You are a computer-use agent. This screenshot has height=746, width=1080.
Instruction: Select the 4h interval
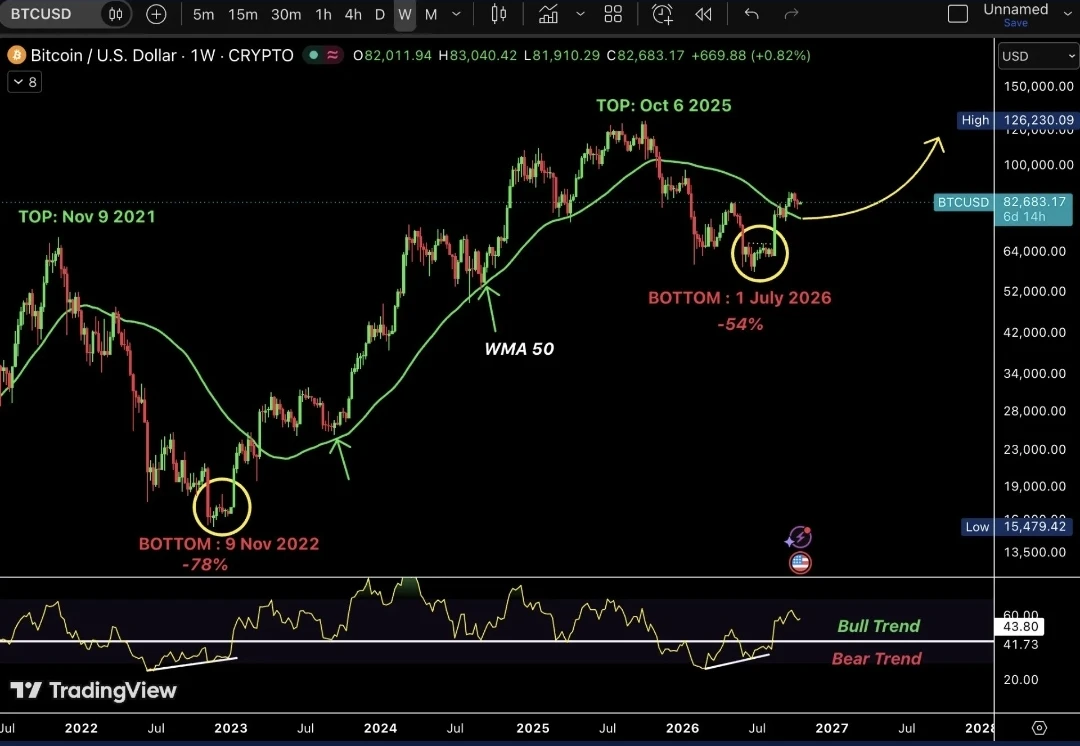point(353,14)
